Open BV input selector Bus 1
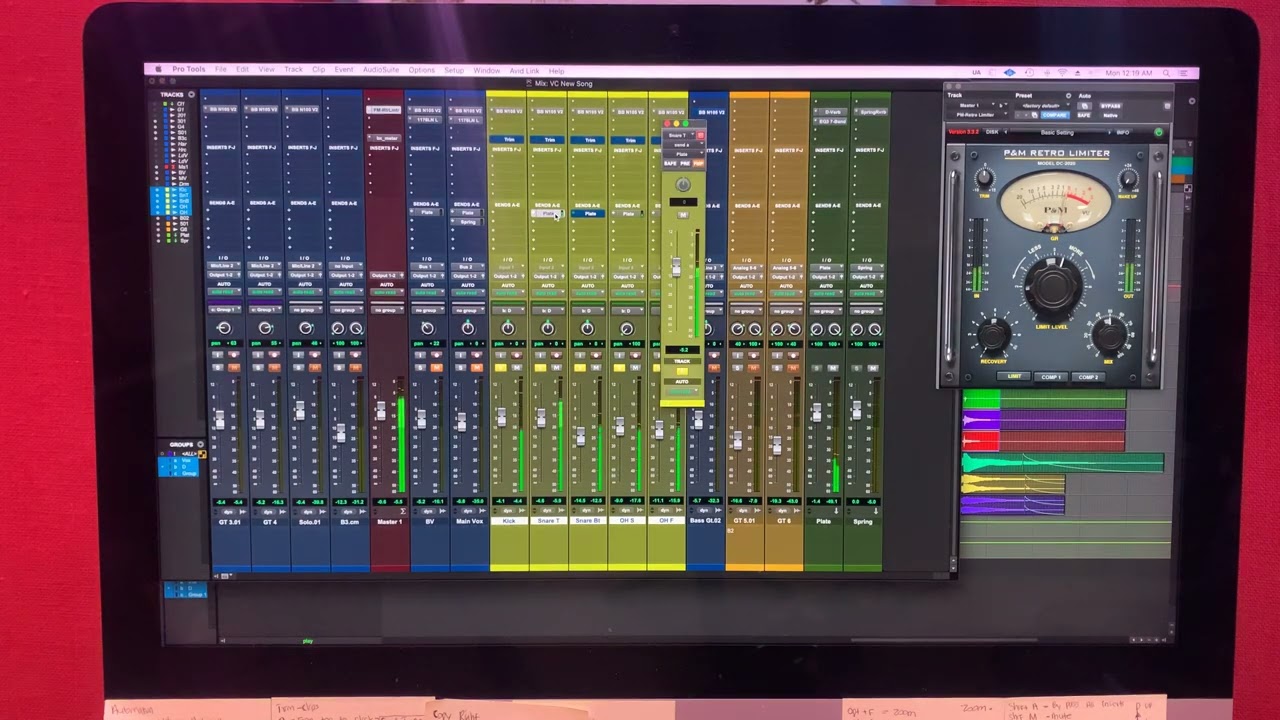1280x720 pixels. pos(427,267)
